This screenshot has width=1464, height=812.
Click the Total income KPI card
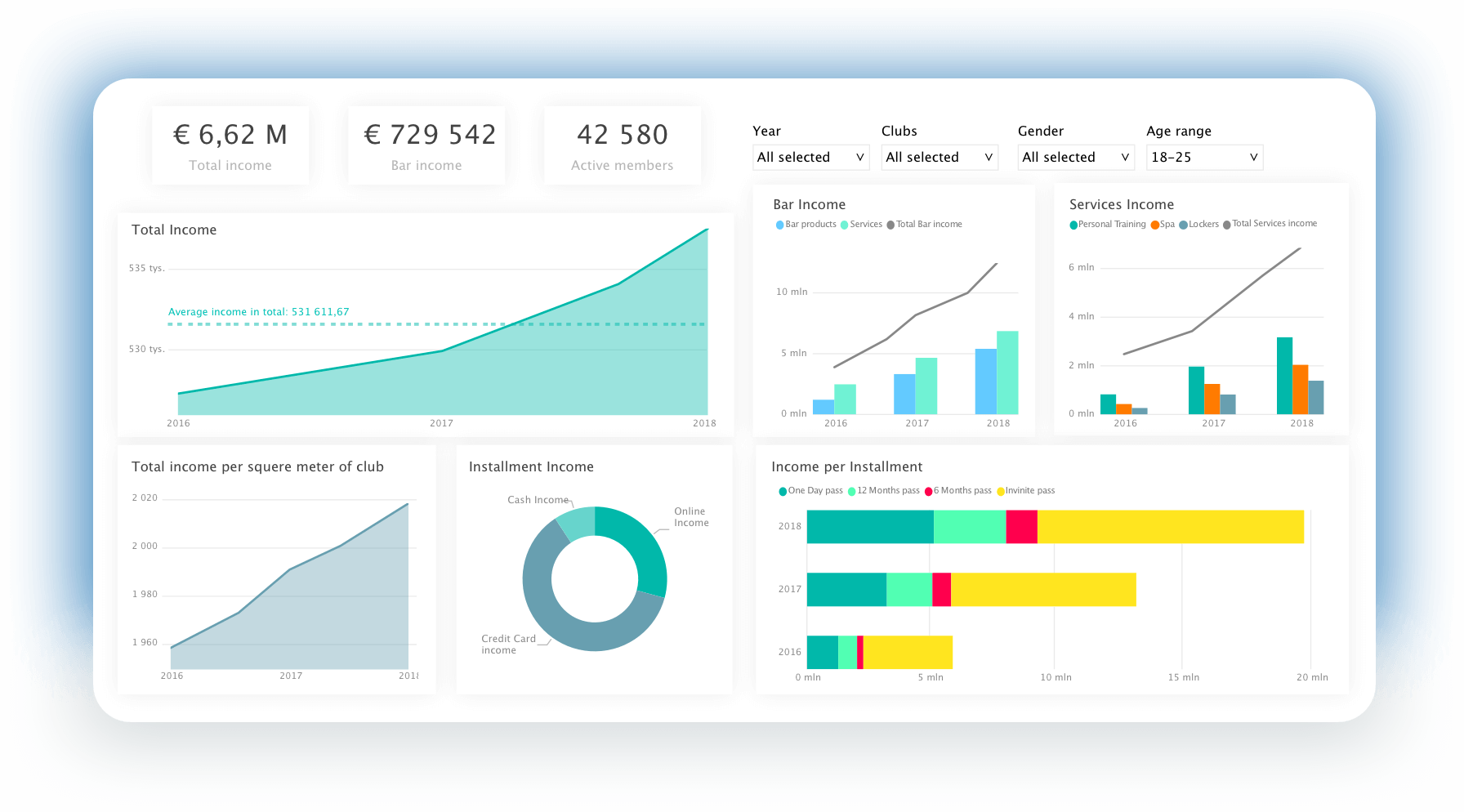(x=230, y=145)
